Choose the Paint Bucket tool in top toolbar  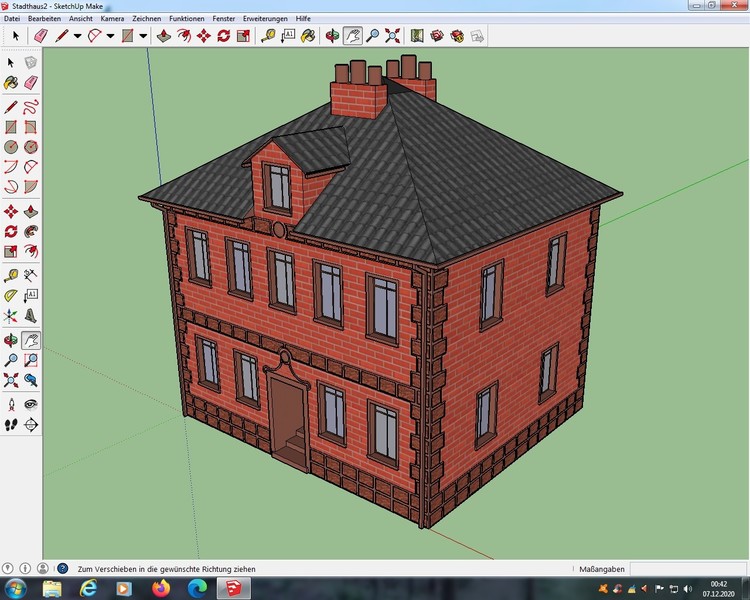308,36
